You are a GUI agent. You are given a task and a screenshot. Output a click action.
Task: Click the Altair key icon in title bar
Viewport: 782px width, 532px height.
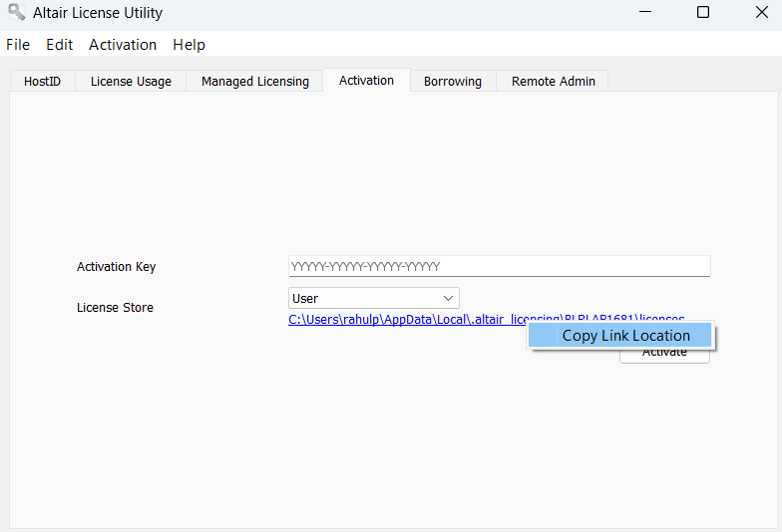pyautogui.click(x=16, y=13)
